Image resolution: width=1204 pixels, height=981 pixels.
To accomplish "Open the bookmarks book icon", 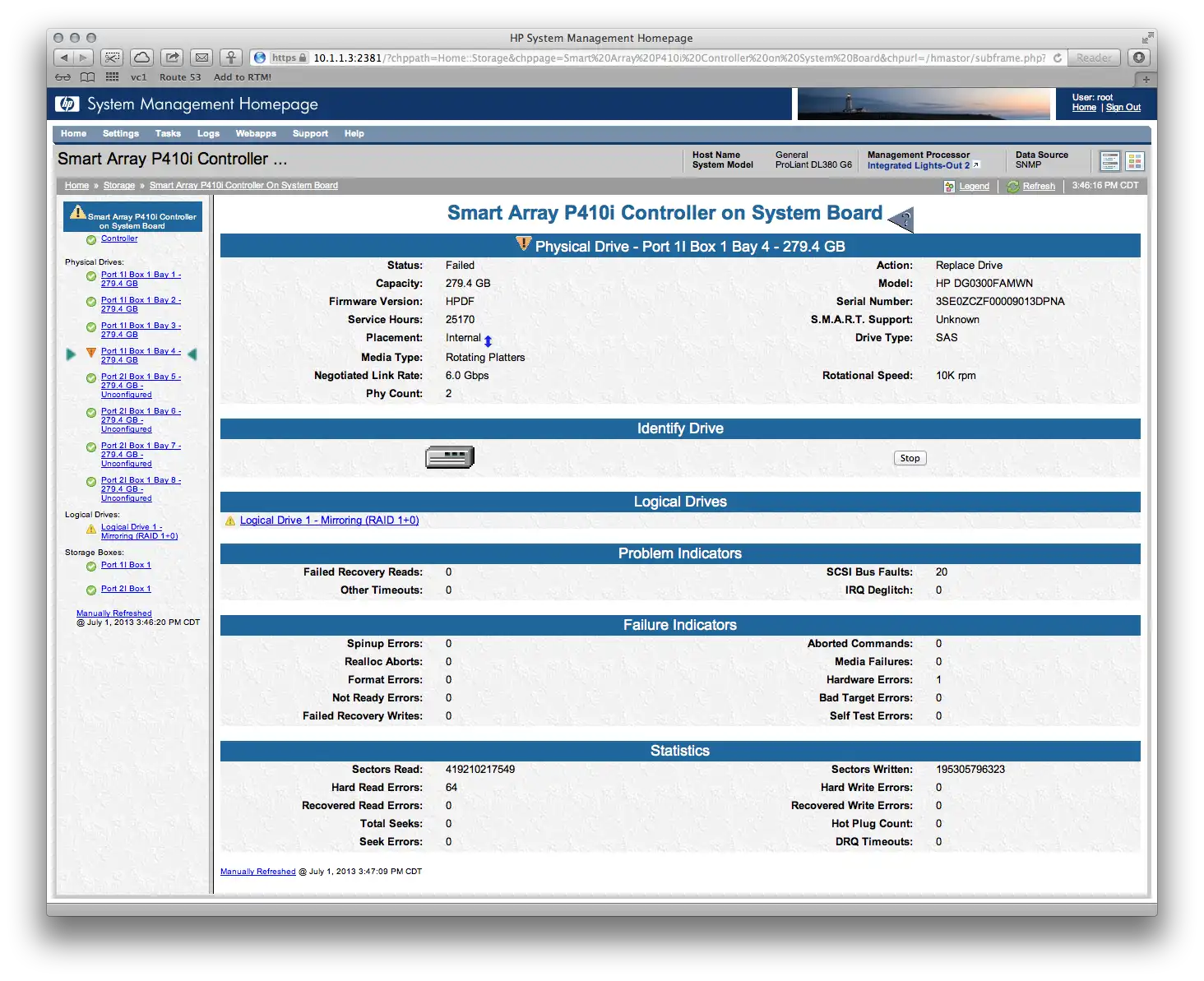I will click(x=87, y=77).
